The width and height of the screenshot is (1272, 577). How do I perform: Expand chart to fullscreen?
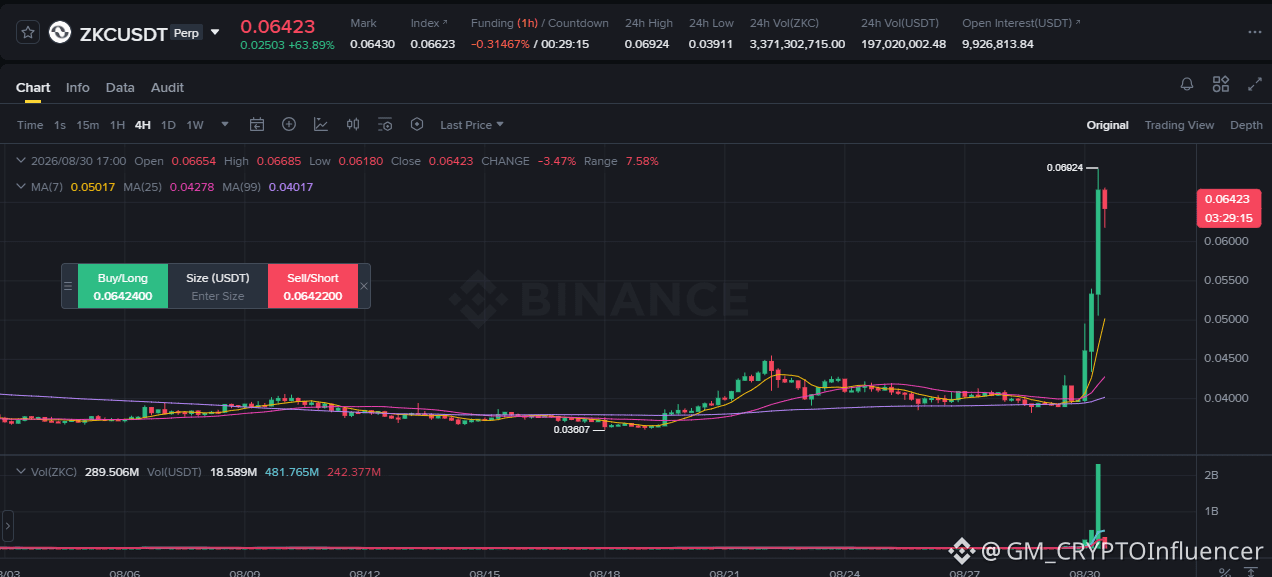[x=1255, y=85]
